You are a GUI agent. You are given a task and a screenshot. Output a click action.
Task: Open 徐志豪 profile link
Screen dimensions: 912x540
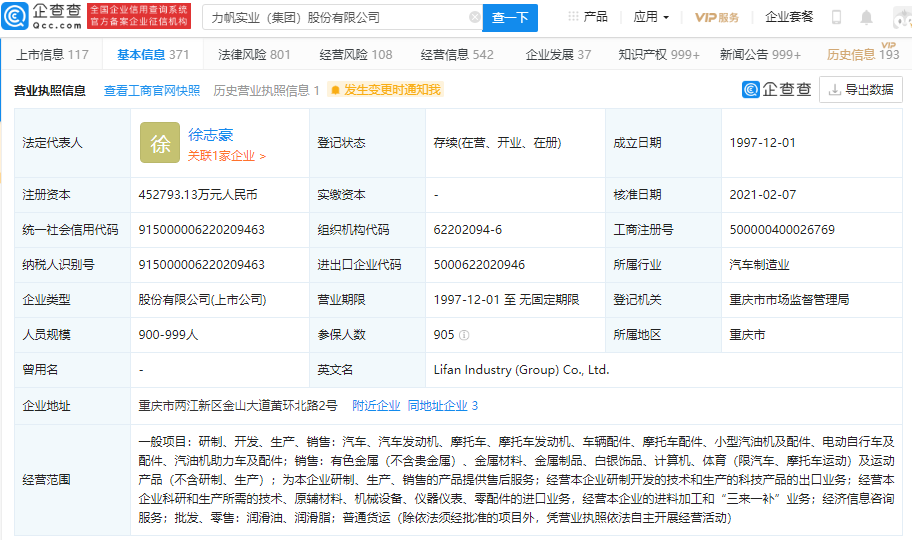[211, 135]
